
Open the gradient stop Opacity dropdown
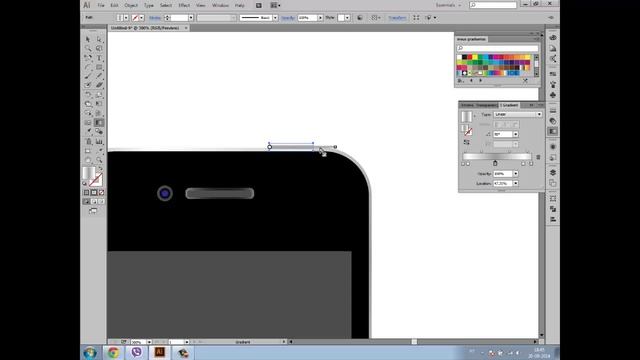[x=516, y=174]
